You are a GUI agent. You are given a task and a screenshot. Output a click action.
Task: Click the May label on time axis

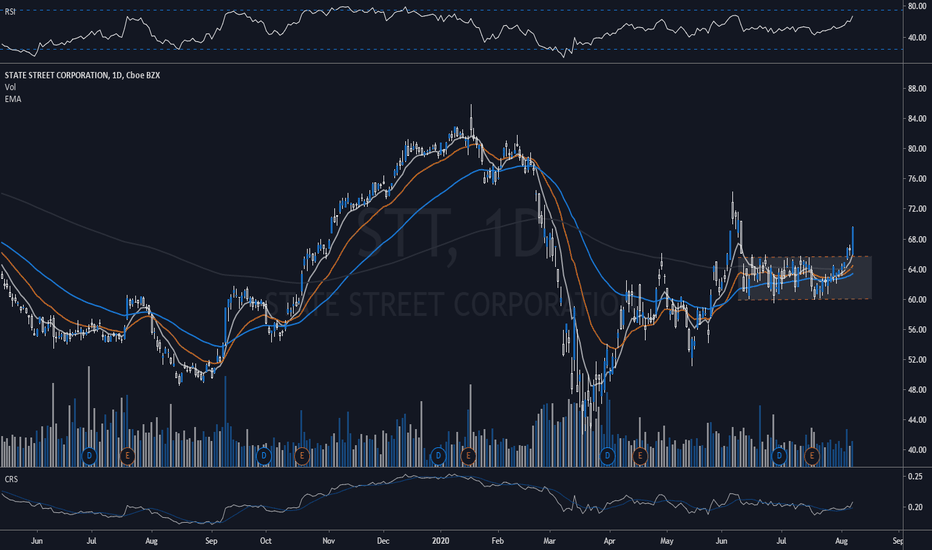coord(666,541)
